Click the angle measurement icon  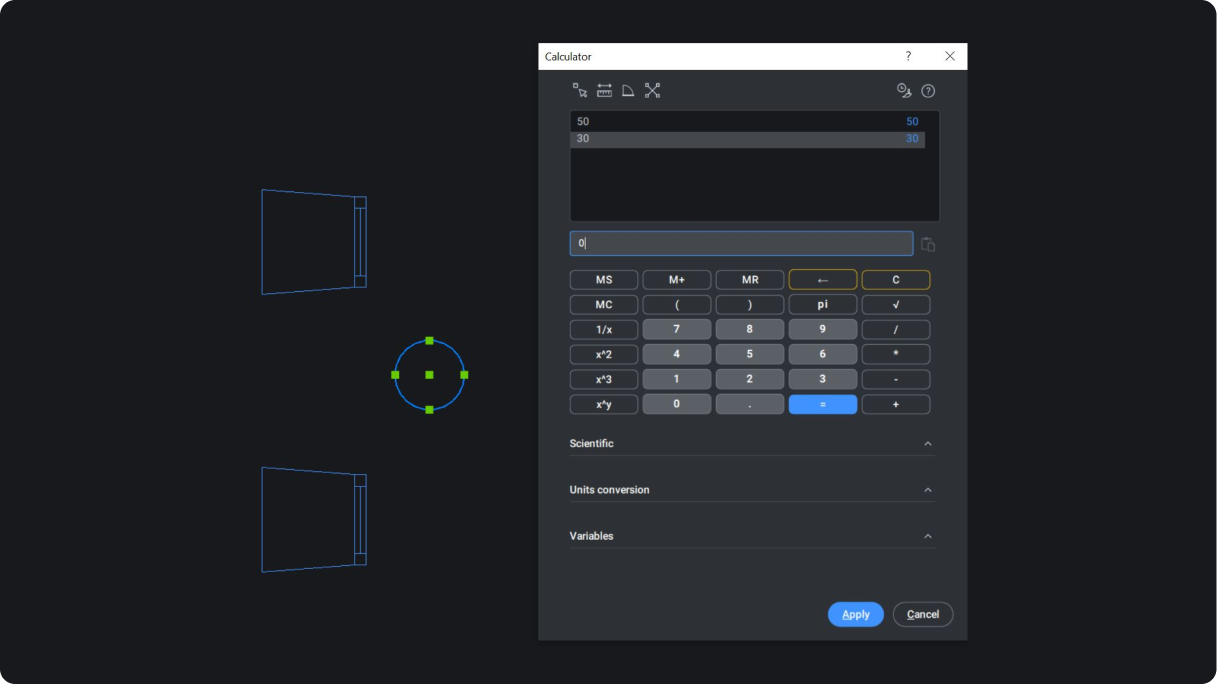pyautogui.click(x=628, y=91)
